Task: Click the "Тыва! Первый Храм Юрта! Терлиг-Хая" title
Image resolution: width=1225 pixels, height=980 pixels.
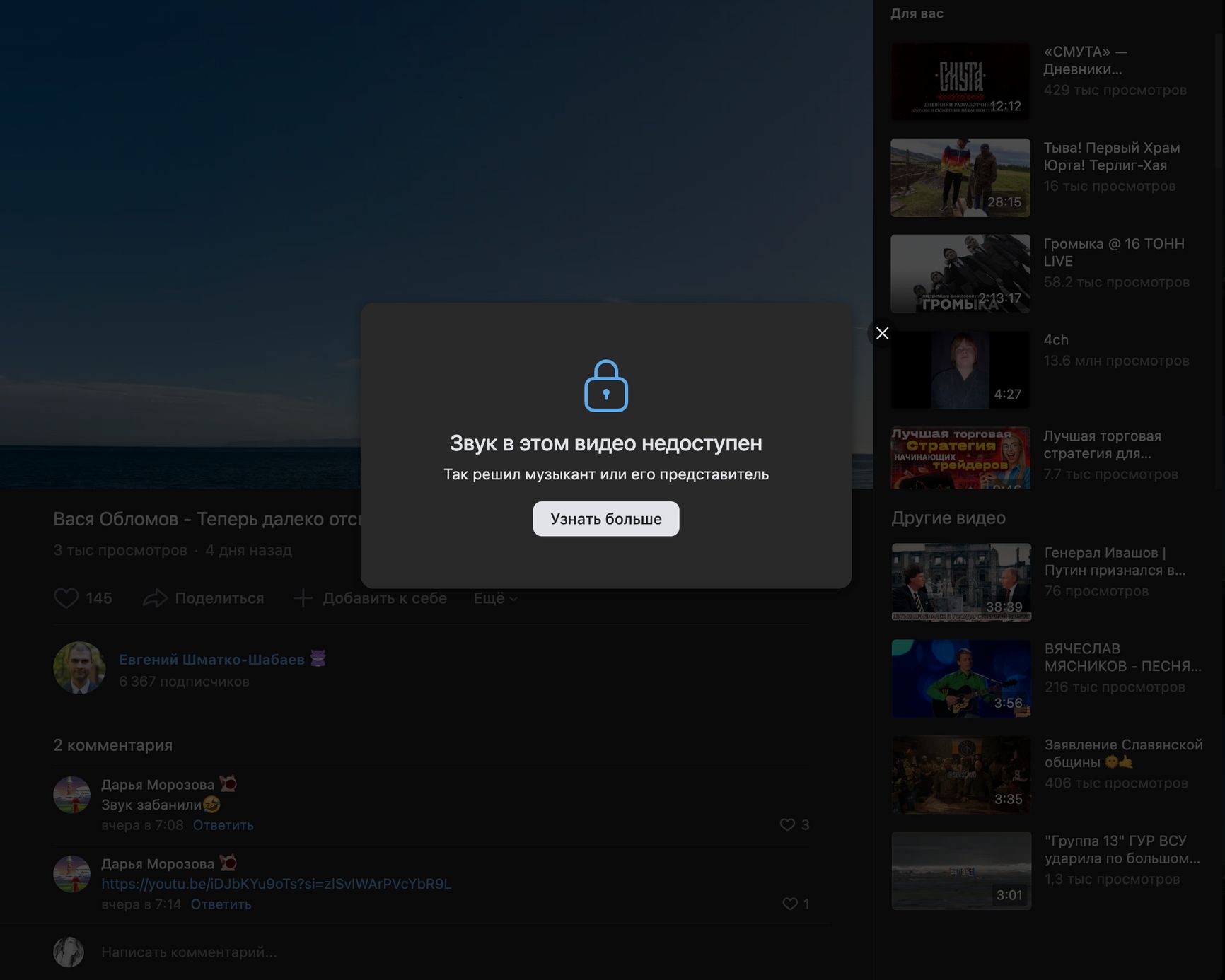Action: pos(1112,156)
